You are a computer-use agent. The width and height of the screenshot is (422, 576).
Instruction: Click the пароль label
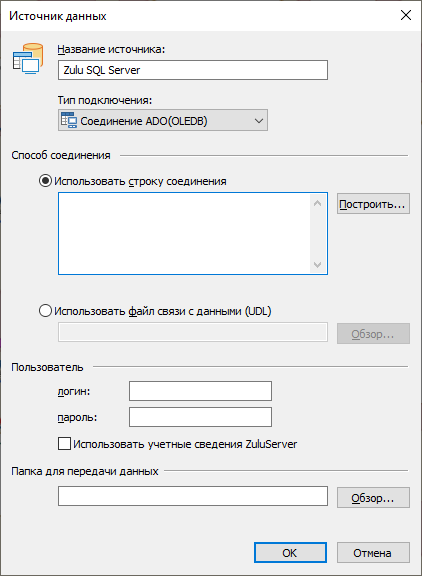click(x=77, y=417)
